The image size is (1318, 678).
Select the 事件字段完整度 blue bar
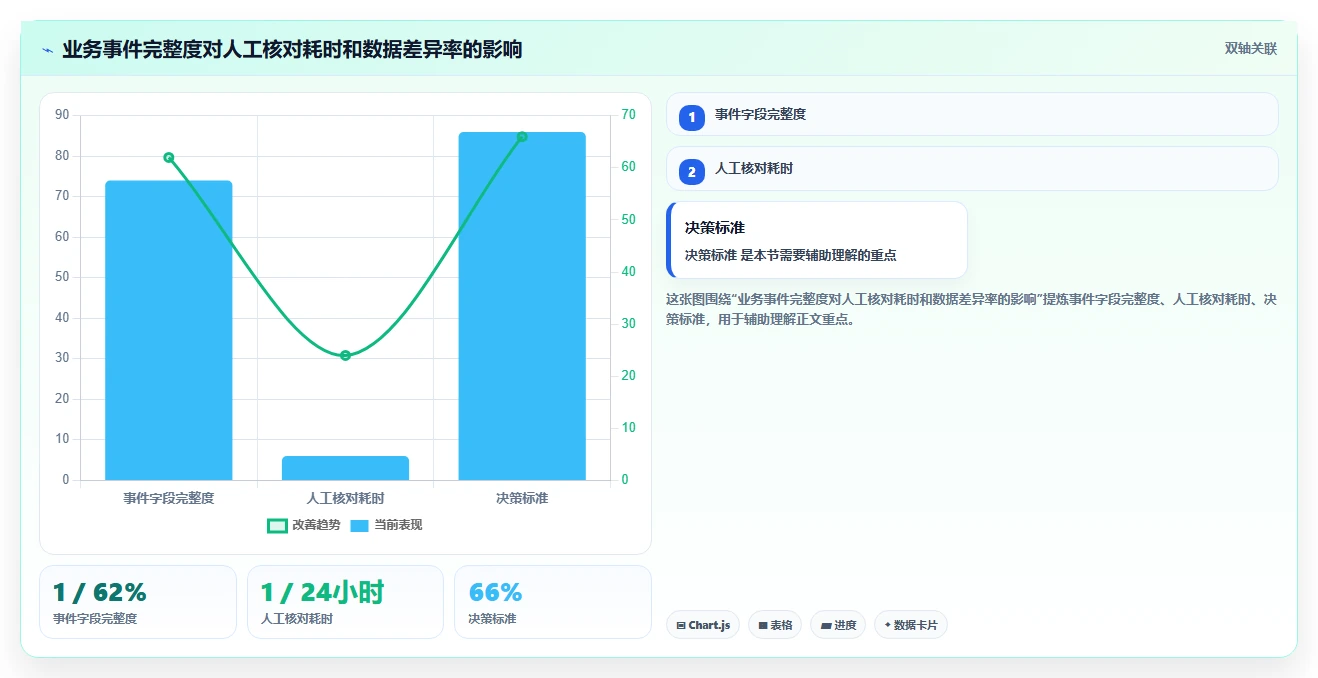pos(169,330)
